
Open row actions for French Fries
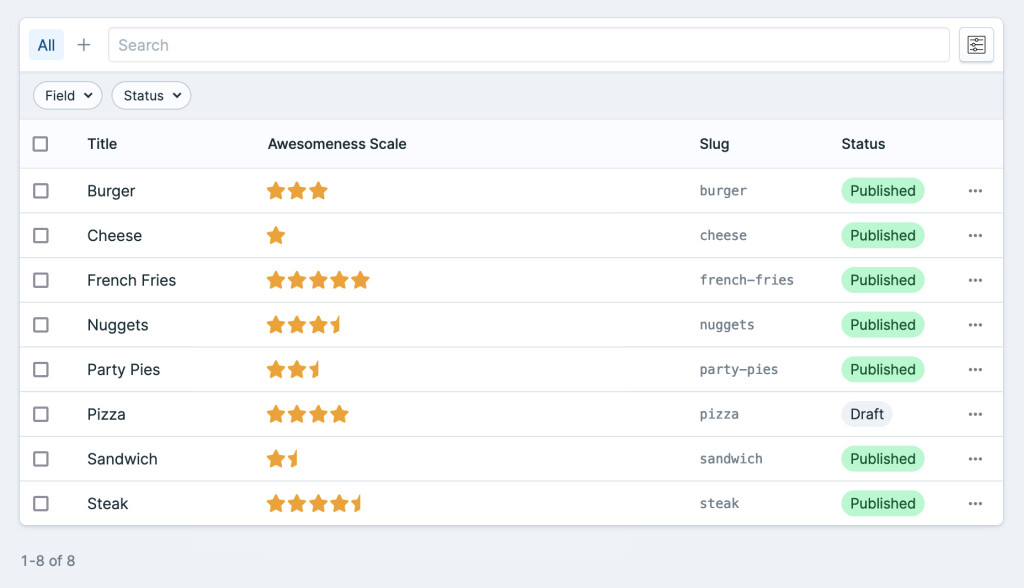975,281
